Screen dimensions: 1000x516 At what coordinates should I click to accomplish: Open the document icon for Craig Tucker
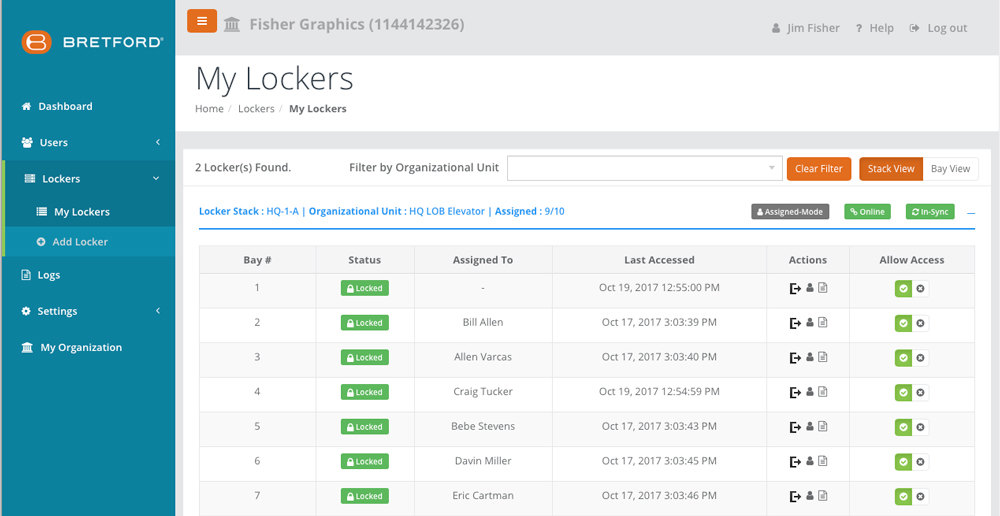pyautogui.click(x=823, y=392)
